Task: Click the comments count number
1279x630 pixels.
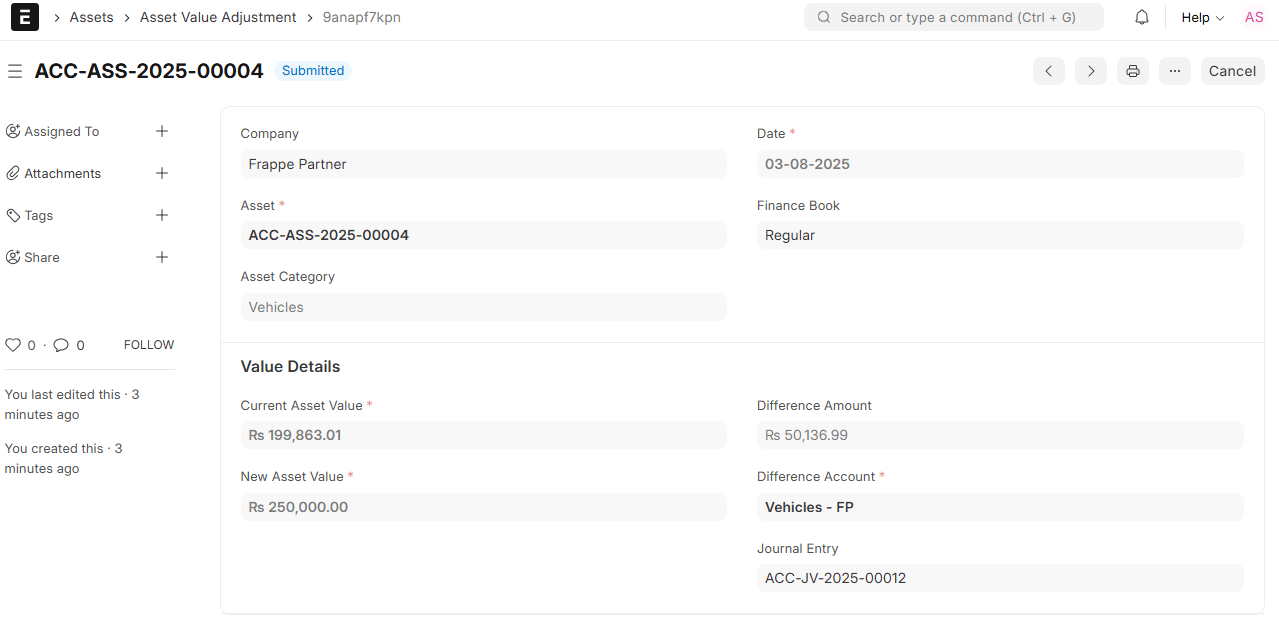Action: [80, 345]
